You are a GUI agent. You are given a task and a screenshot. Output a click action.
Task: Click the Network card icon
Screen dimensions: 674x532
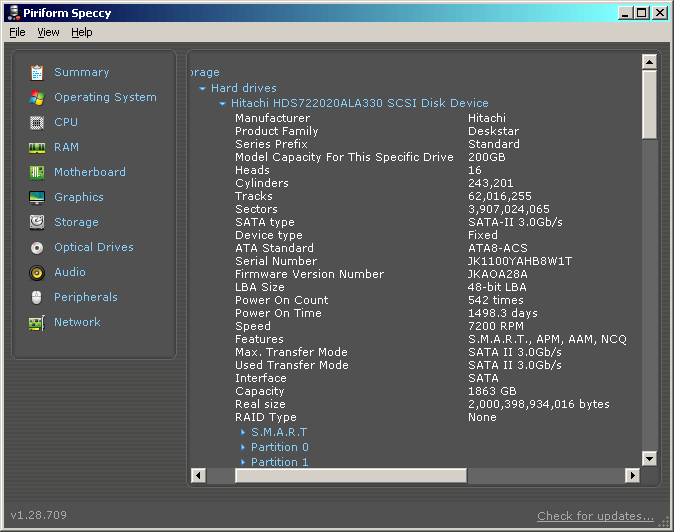coord(37,323)
